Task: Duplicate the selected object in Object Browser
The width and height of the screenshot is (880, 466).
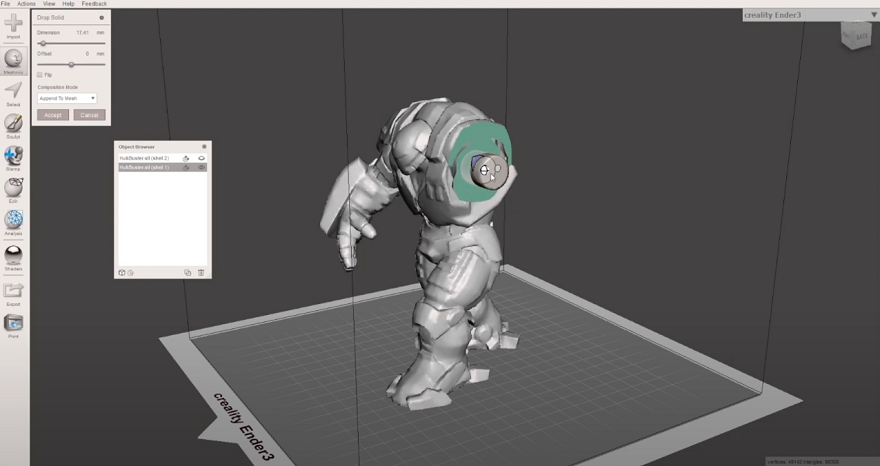Action: pos(187,273)
